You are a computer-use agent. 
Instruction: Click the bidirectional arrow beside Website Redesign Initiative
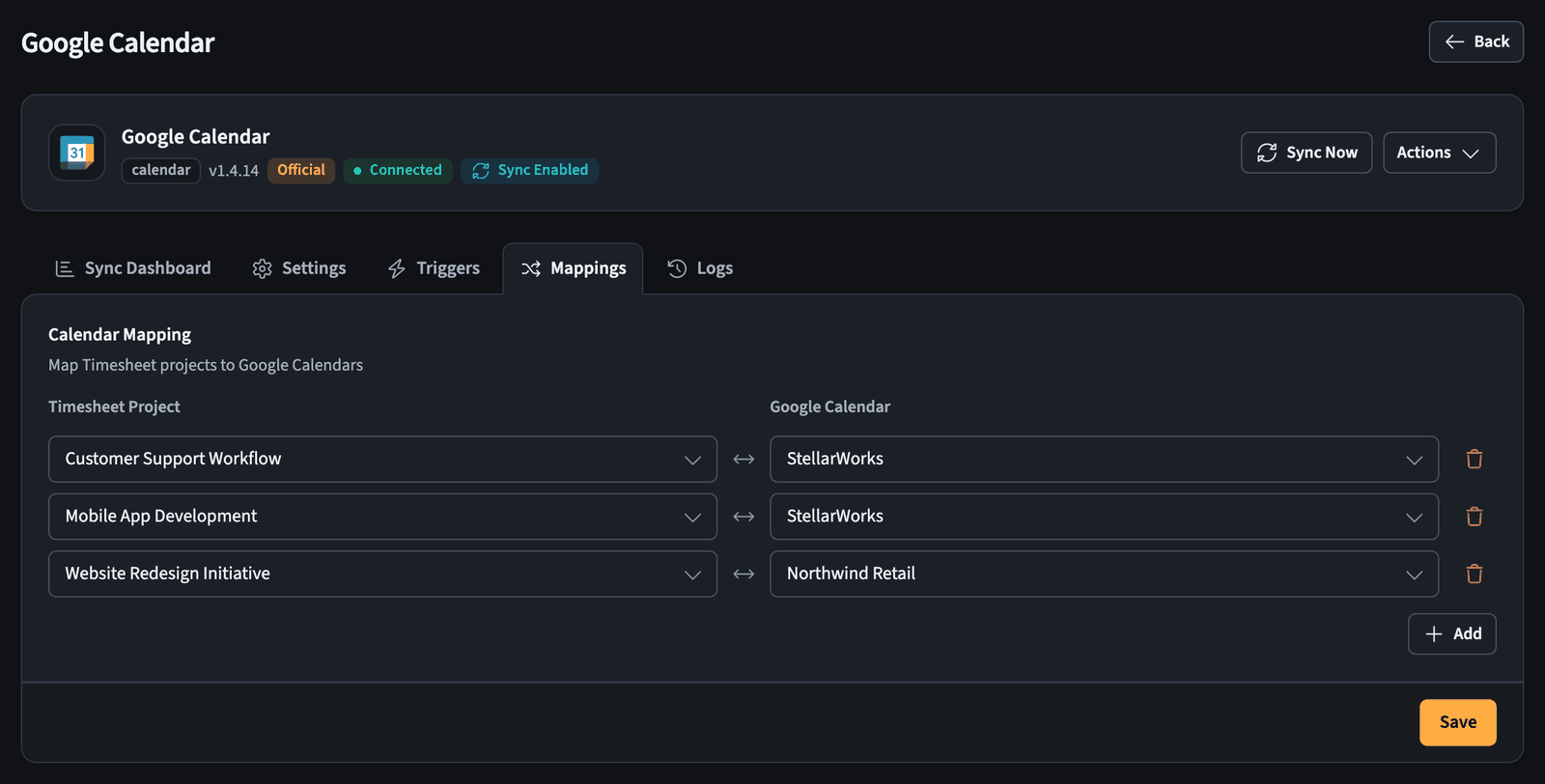pyautogui.click(x=744, y=574)
